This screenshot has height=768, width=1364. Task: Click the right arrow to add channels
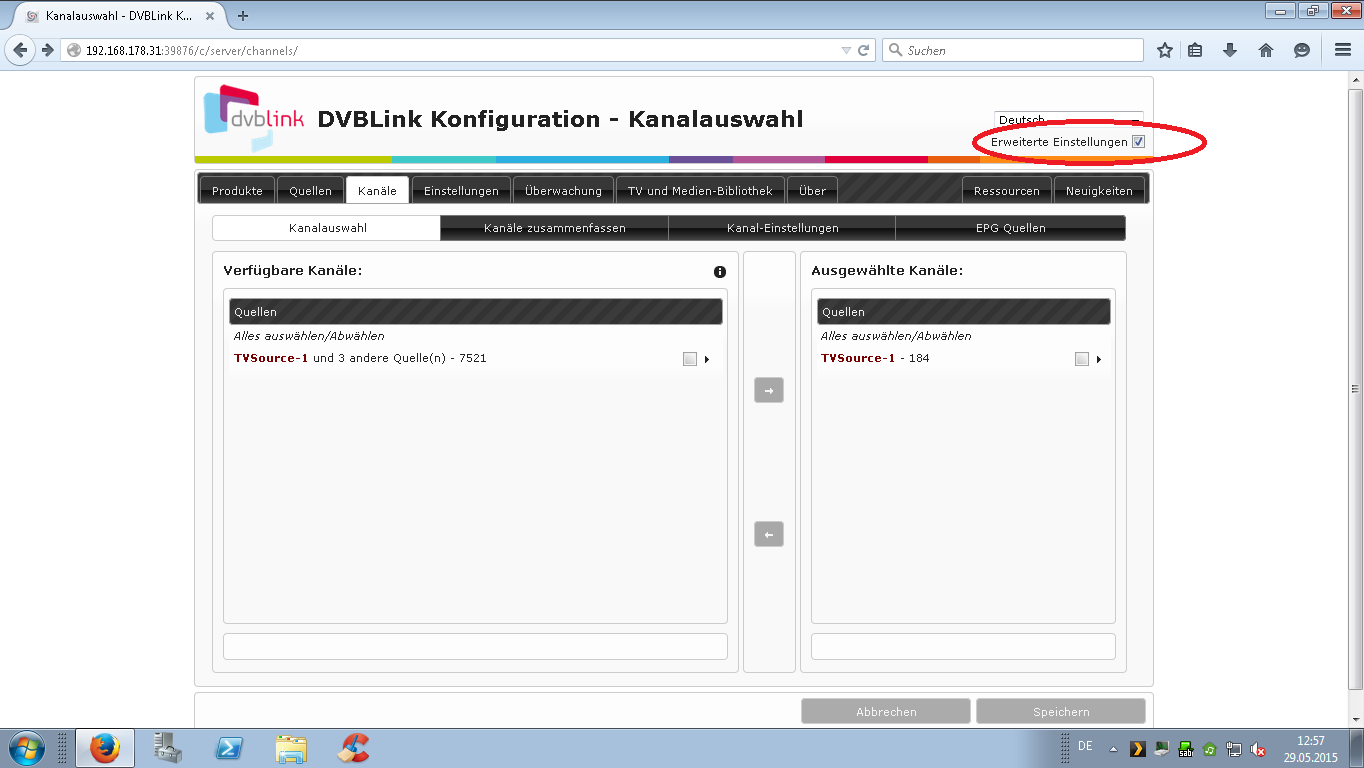[x=769, y=390]
